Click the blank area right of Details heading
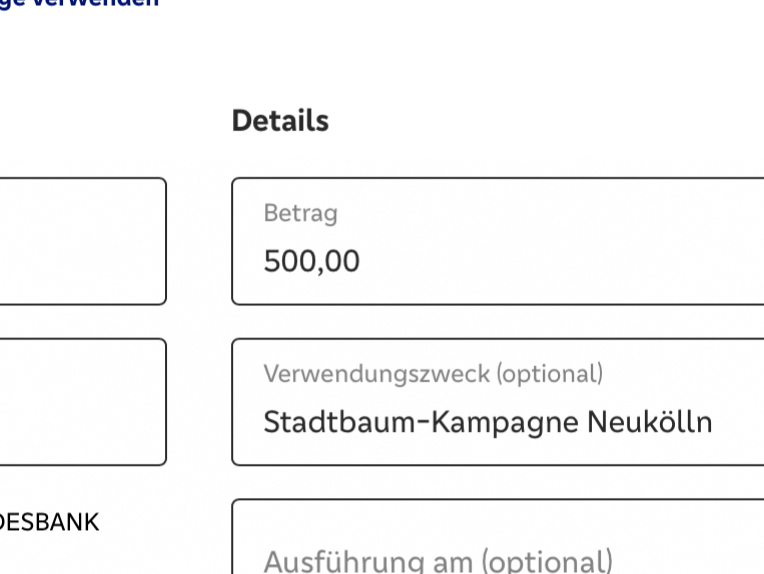 click(550, 121)
